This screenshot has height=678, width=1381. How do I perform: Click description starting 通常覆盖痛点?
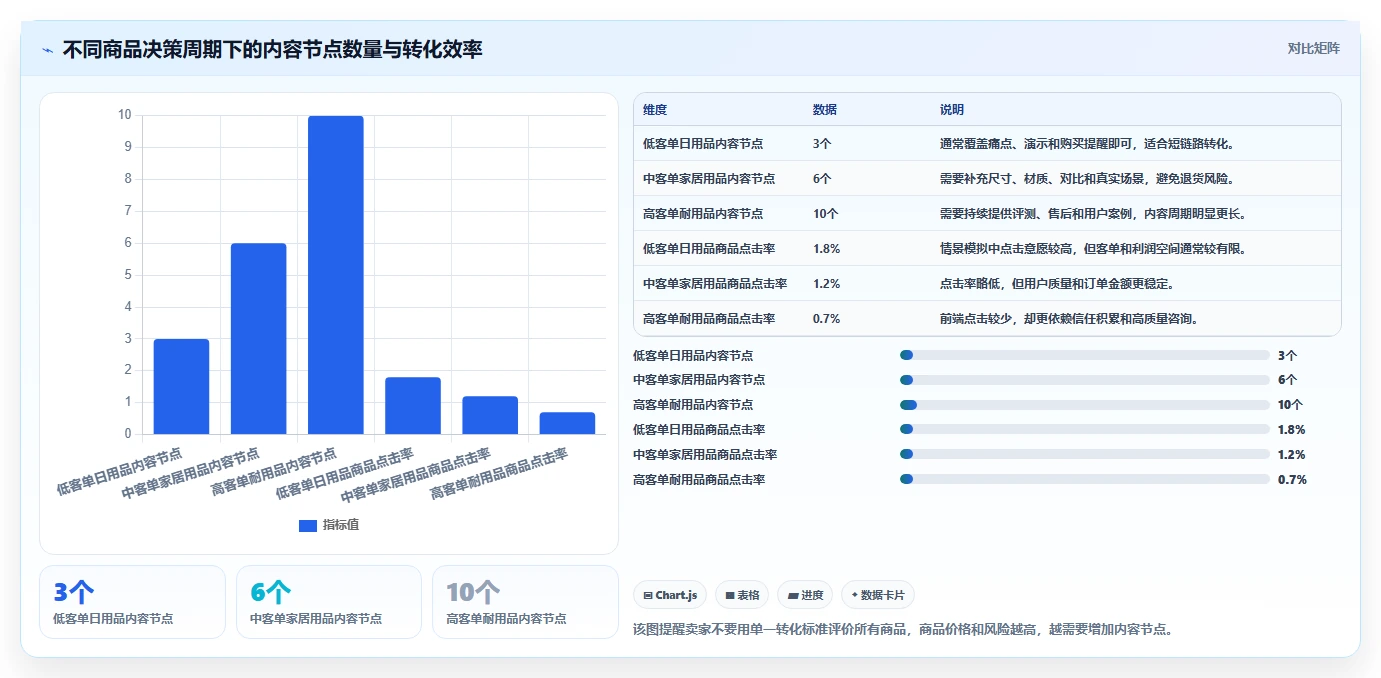tap(1089, 144)
